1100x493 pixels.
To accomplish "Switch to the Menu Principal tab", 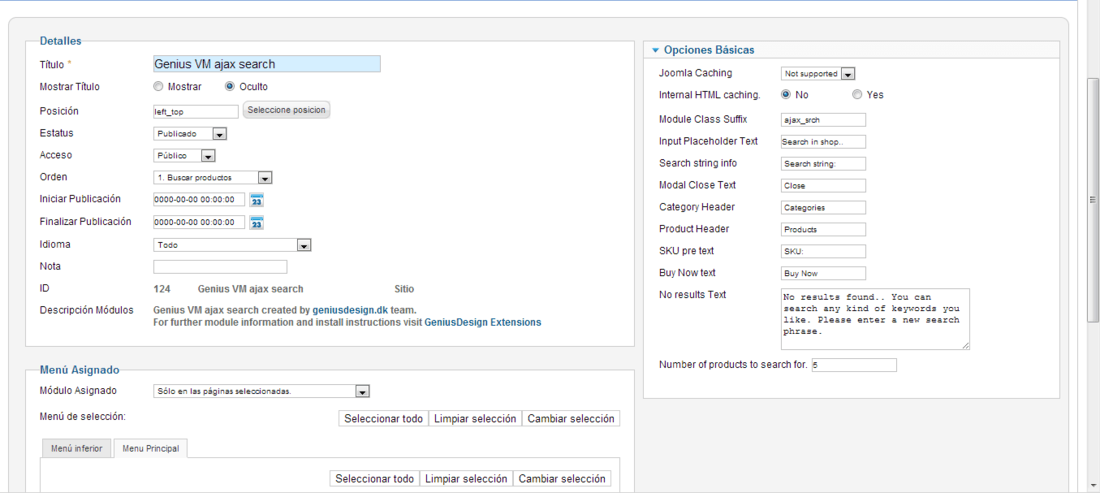I will pos(150,448).
